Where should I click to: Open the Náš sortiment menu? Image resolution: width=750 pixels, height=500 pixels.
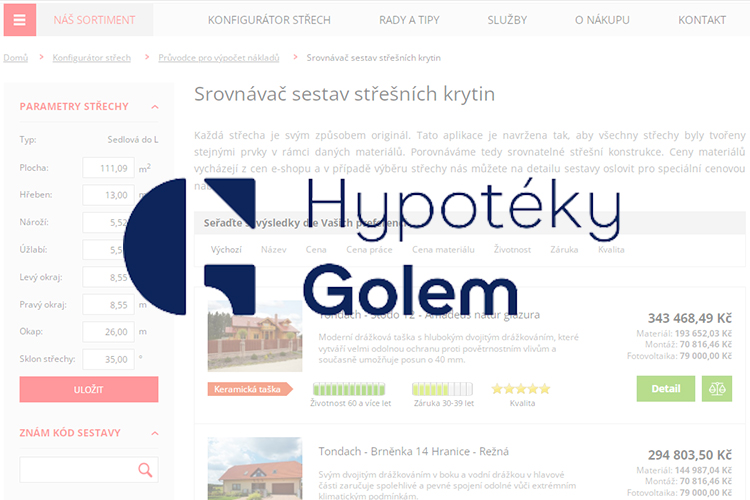[x=97, y=20]
